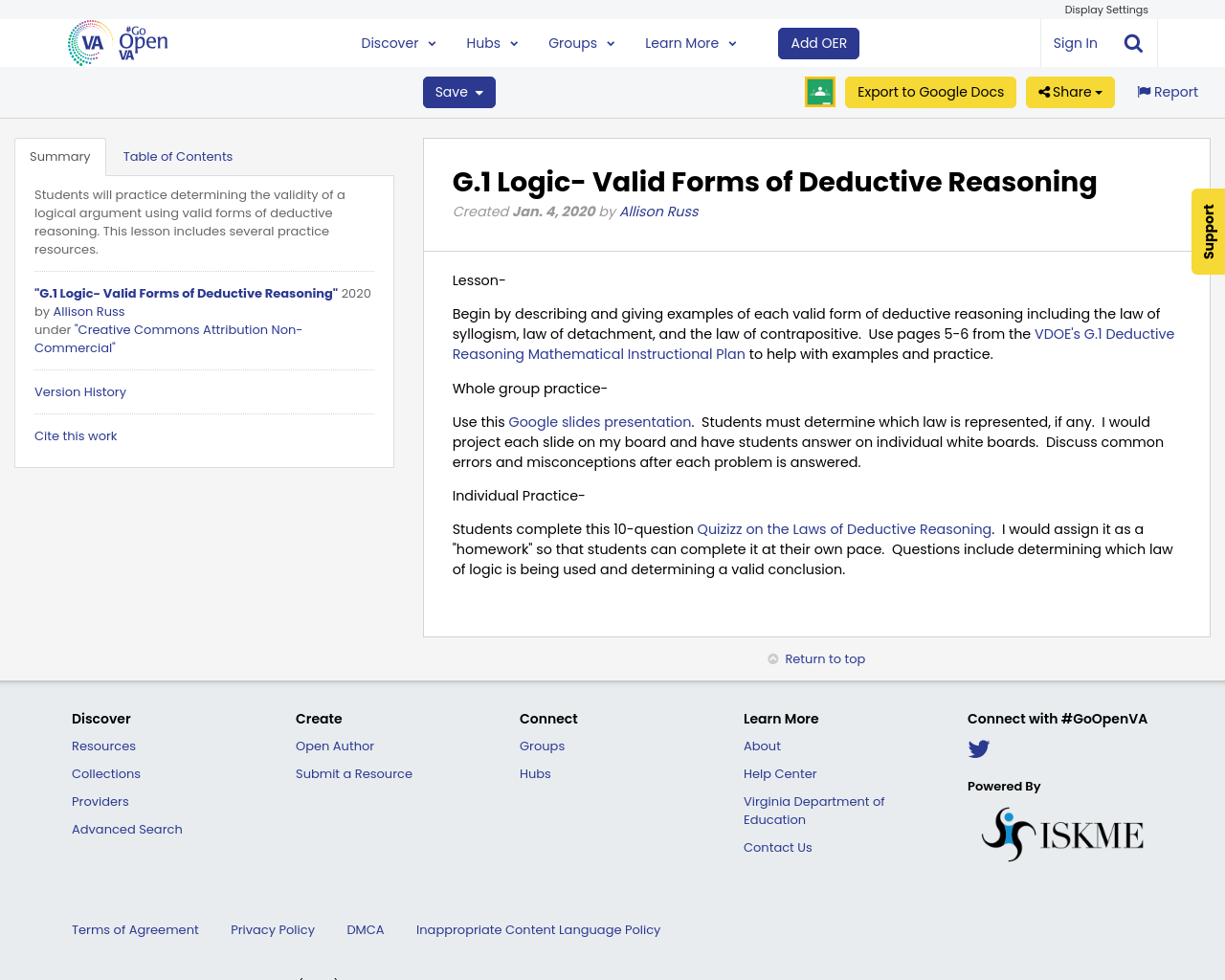Open footer Advanced Search link
1225x980 pixels.
tap(127, 830)
